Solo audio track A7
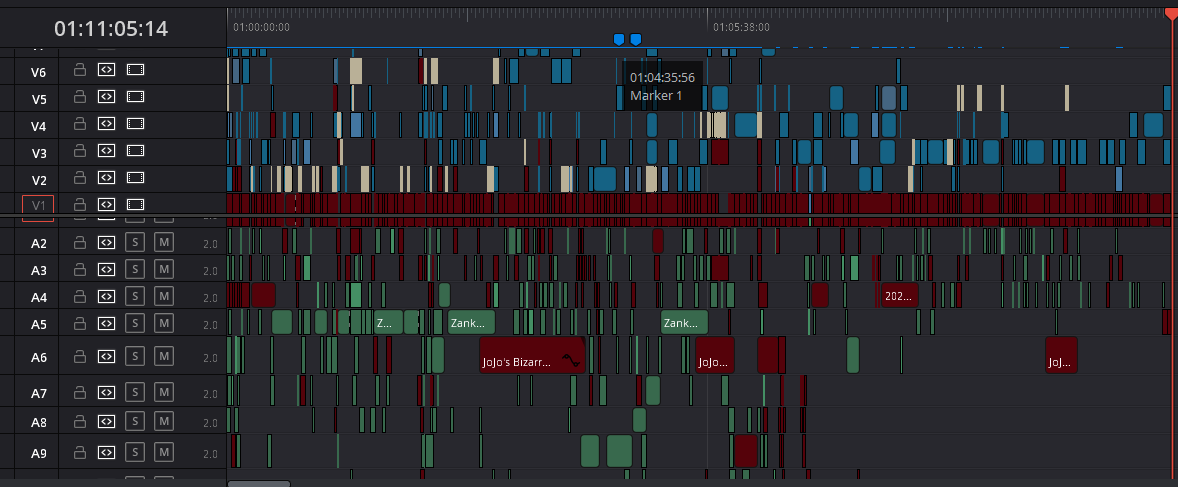 [134, 392]
